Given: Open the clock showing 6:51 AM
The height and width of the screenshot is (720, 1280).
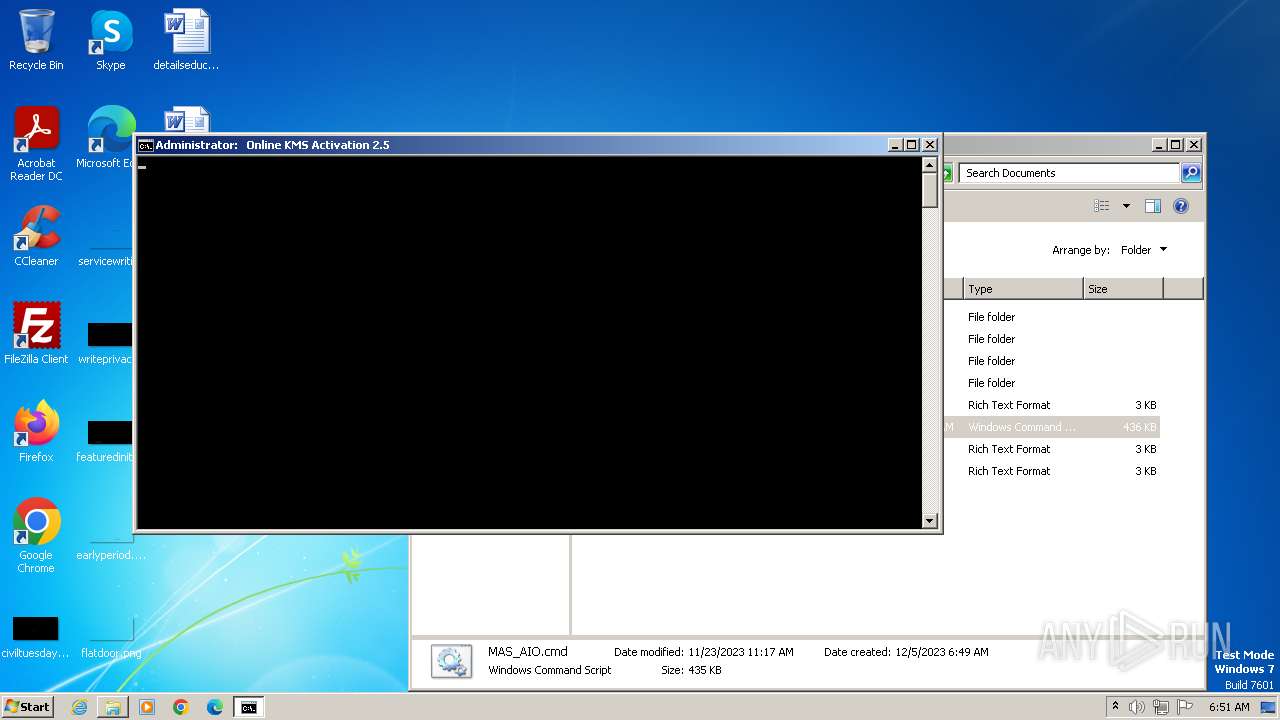Looking at the screenshot, I should (1229, 707).
